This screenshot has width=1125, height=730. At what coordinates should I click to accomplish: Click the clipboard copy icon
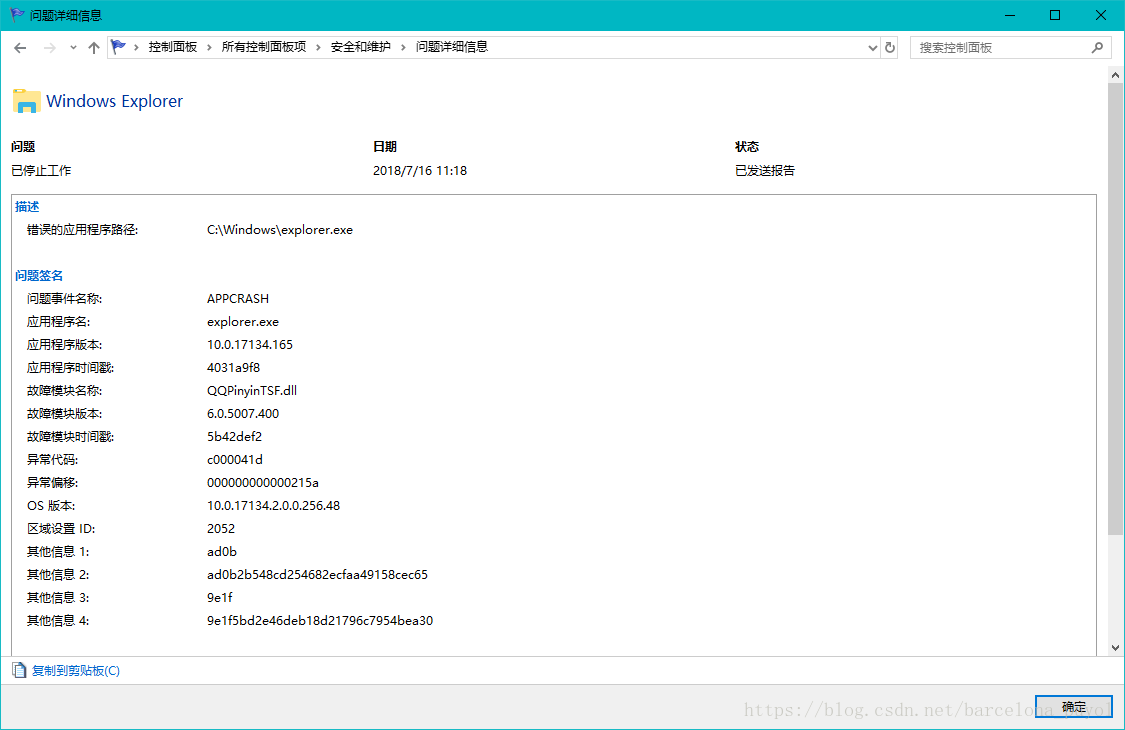coord(19,670)
